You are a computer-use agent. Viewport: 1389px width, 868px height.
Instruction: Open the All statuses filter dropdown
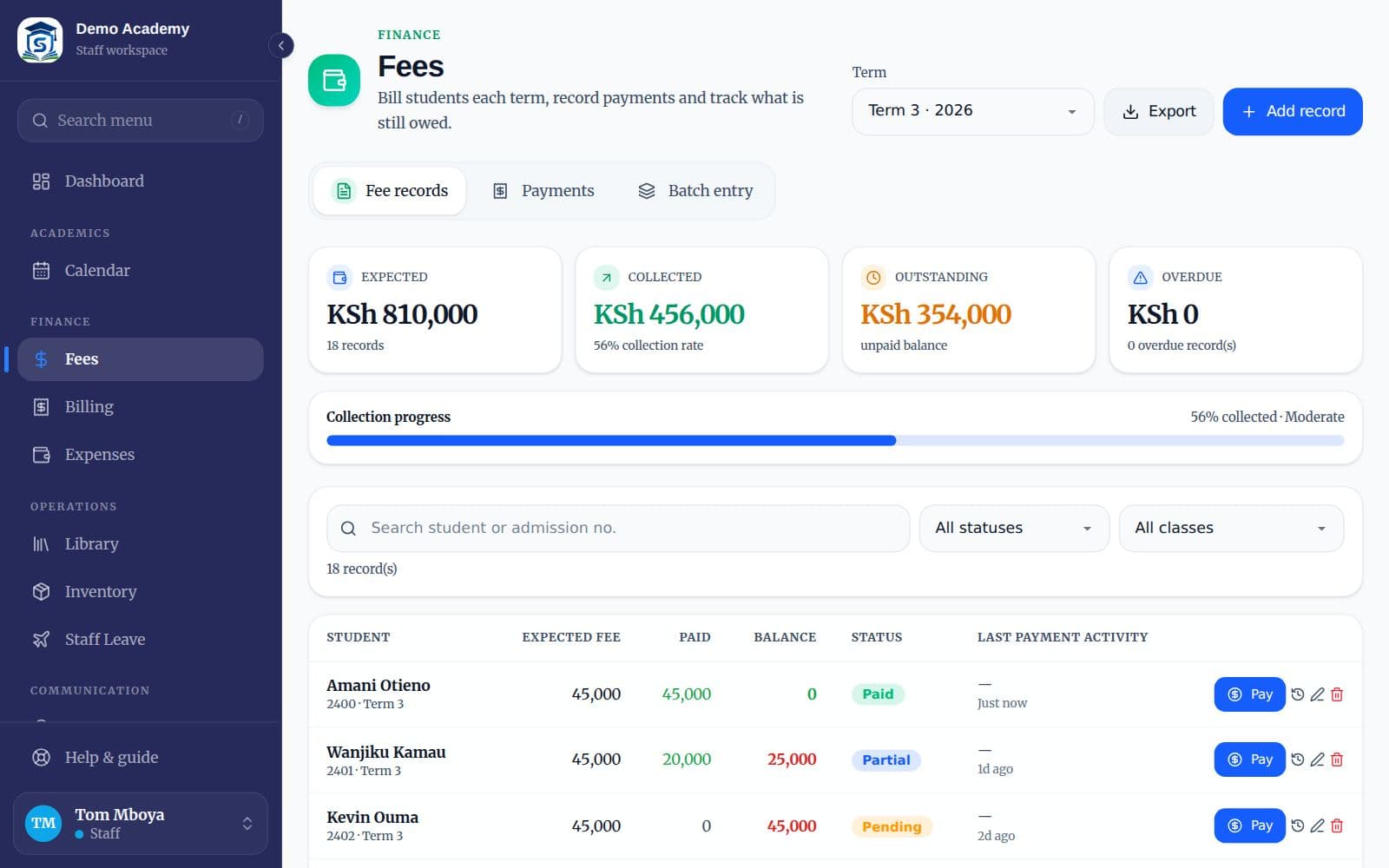tap(1014, 528)
